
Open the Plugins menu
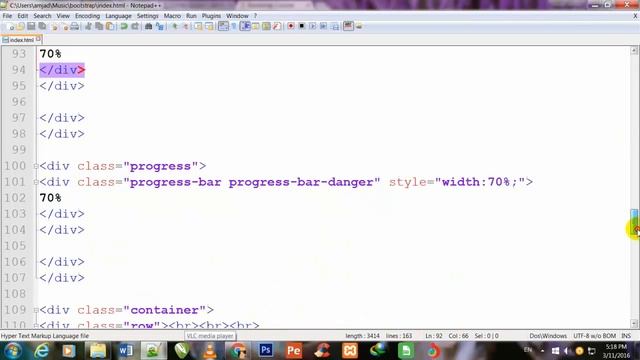pyautogui.click(x=211, y=16)
